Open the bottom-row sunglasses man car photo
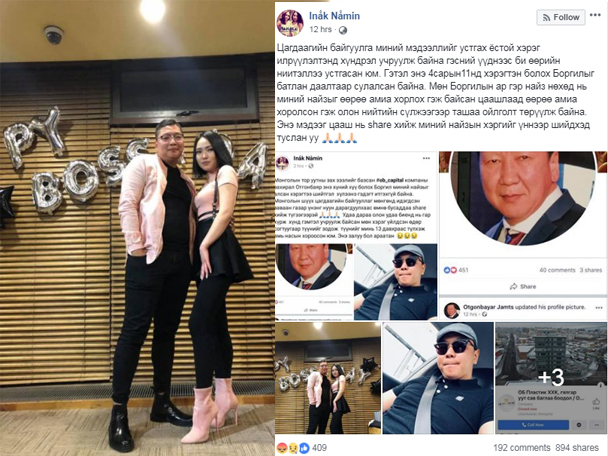The height and width of the screenshot is (456, 608). coord(438,378)
